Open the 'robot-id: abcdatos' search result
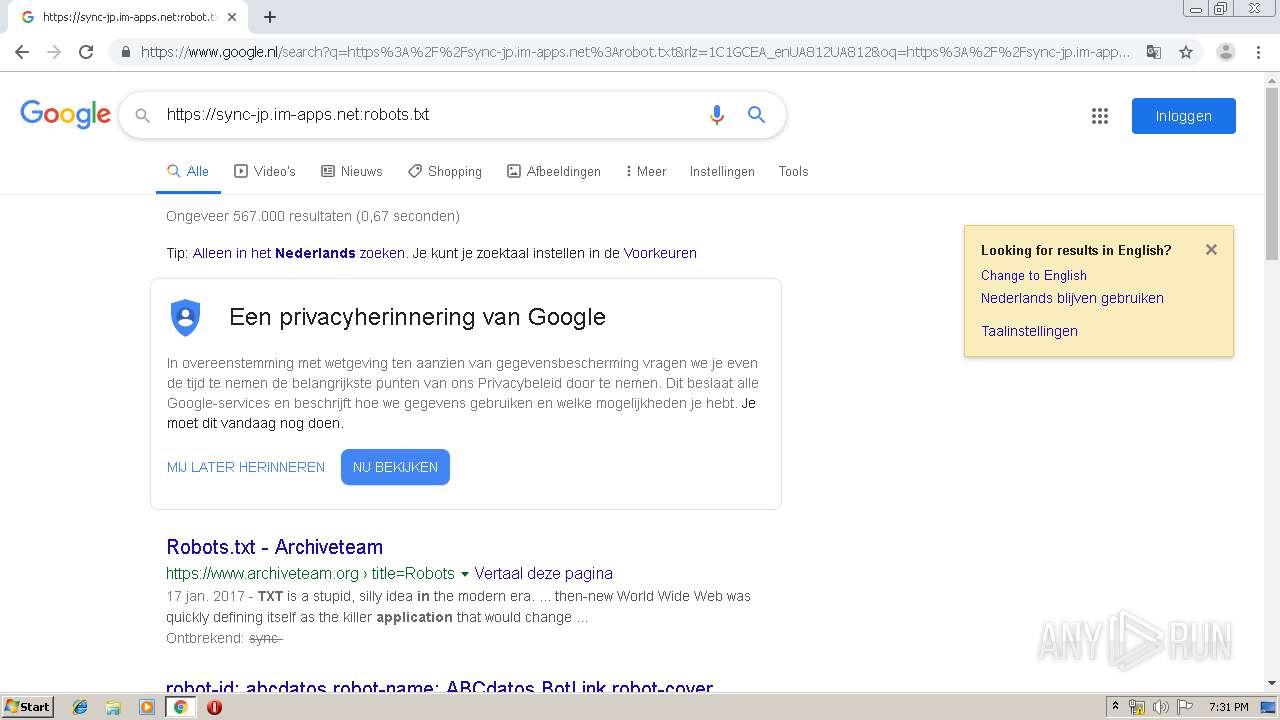 click(439, 687)
